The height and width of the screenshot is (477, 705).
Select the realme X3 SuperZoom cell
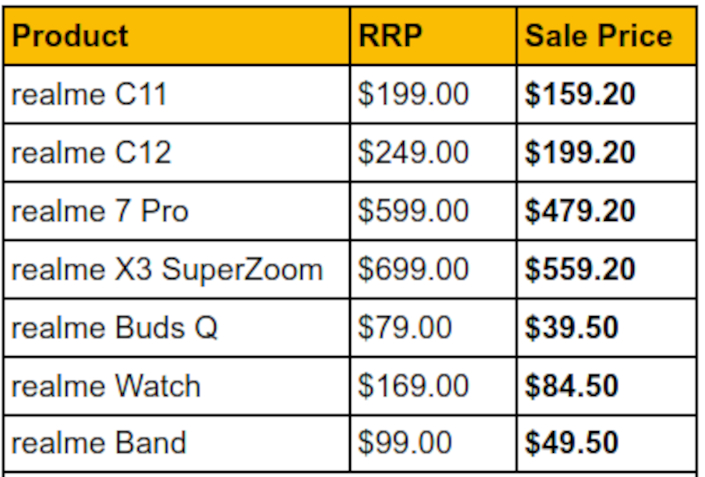(x=167, y=269)
